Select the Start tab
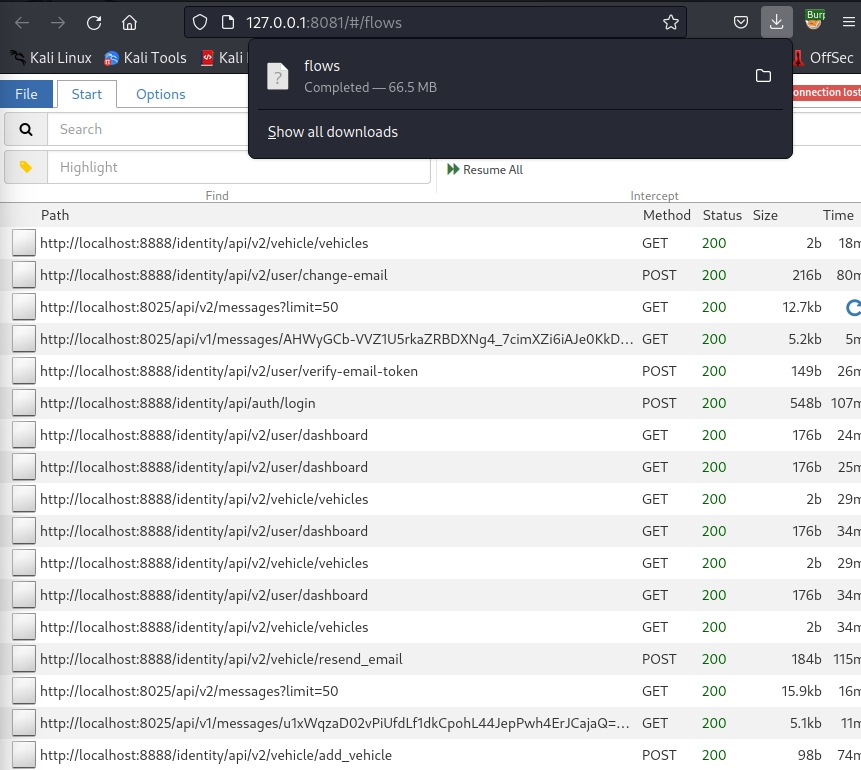 click(x=87, y=94)
